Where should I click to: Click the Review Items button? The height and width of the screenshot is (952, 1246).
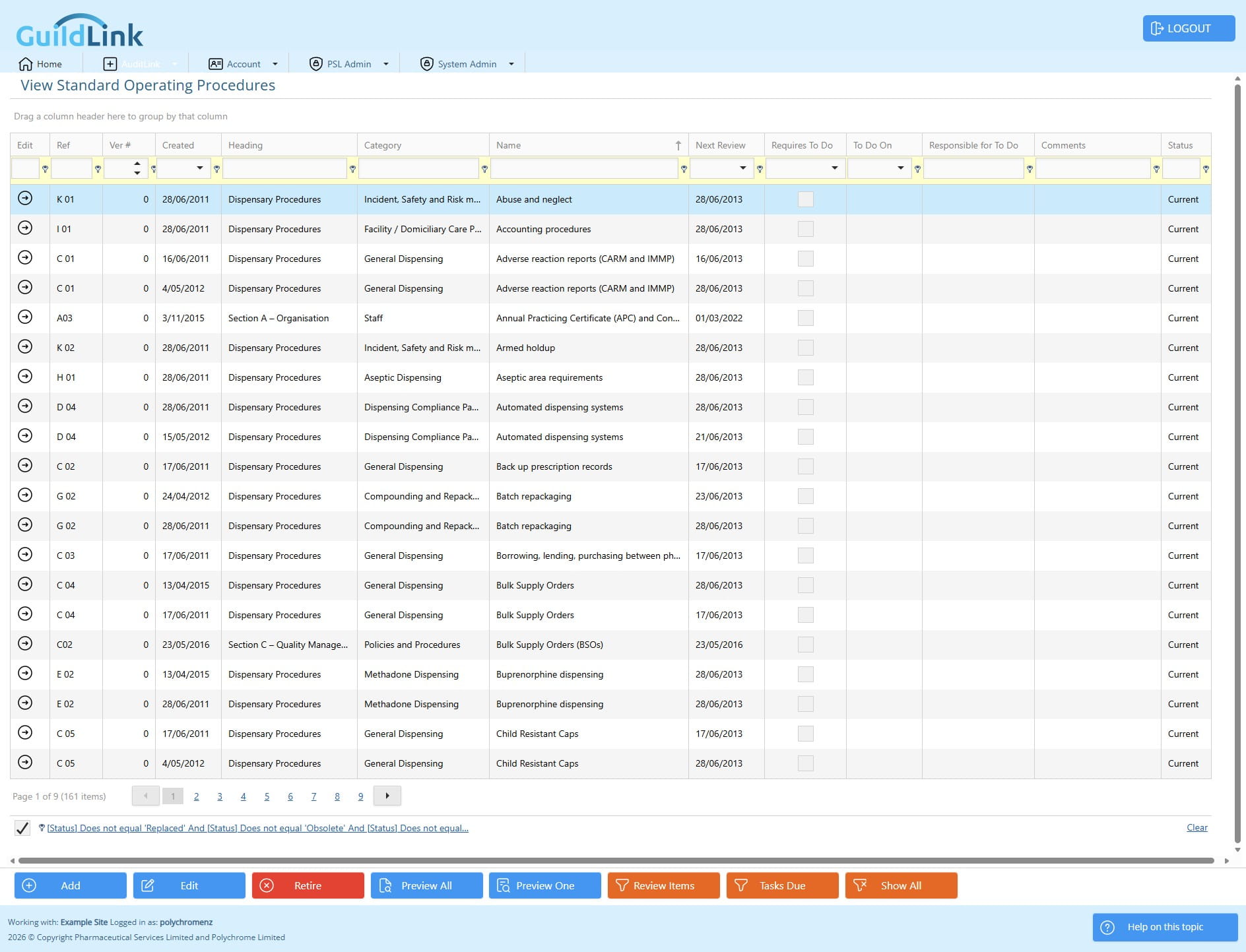[x=663, y=885]
